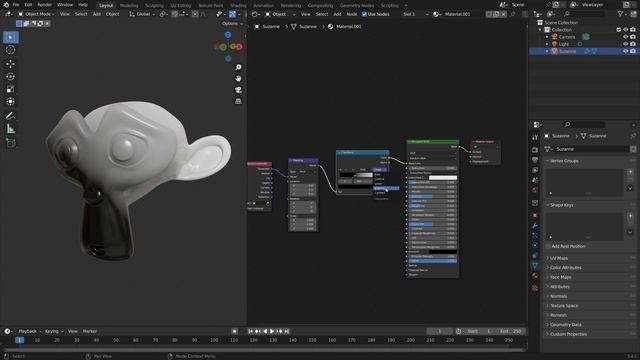
Task: Click the Blender logo menu icon
Action: [6, 5]
